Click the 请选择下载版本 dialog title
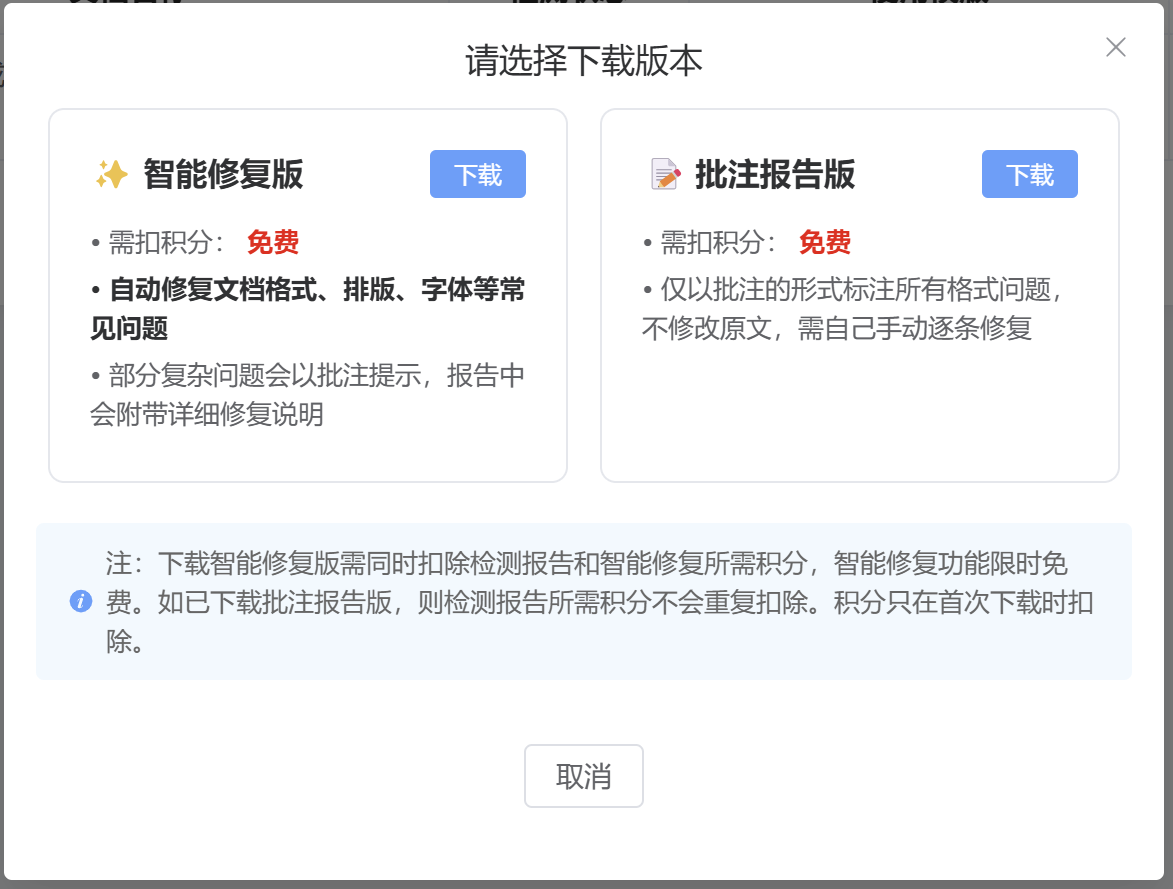This screenshot has width=1173, height=889. click(584, 61)
